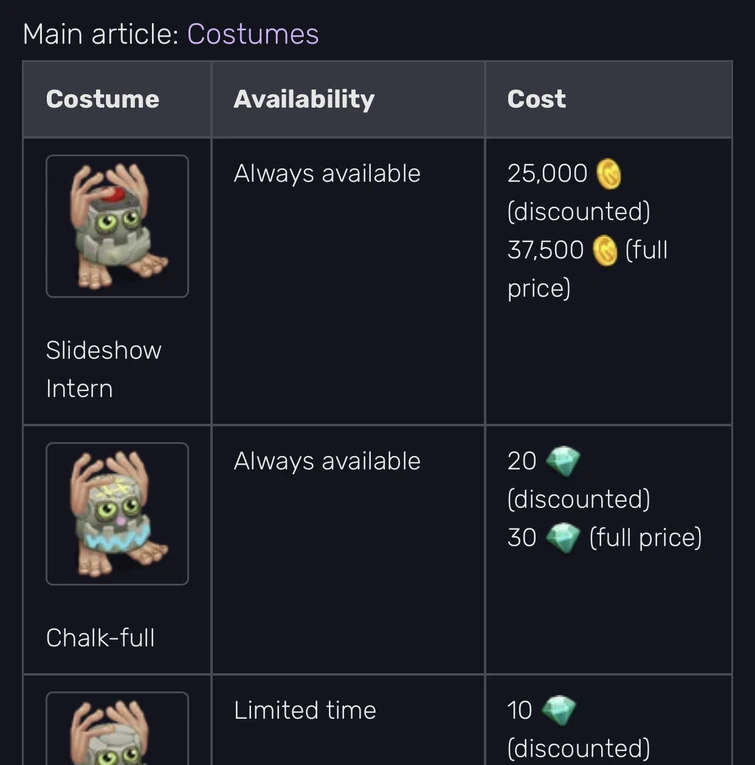
Task: Click the coin icon beside 37,500
Action: coord(604,250)
